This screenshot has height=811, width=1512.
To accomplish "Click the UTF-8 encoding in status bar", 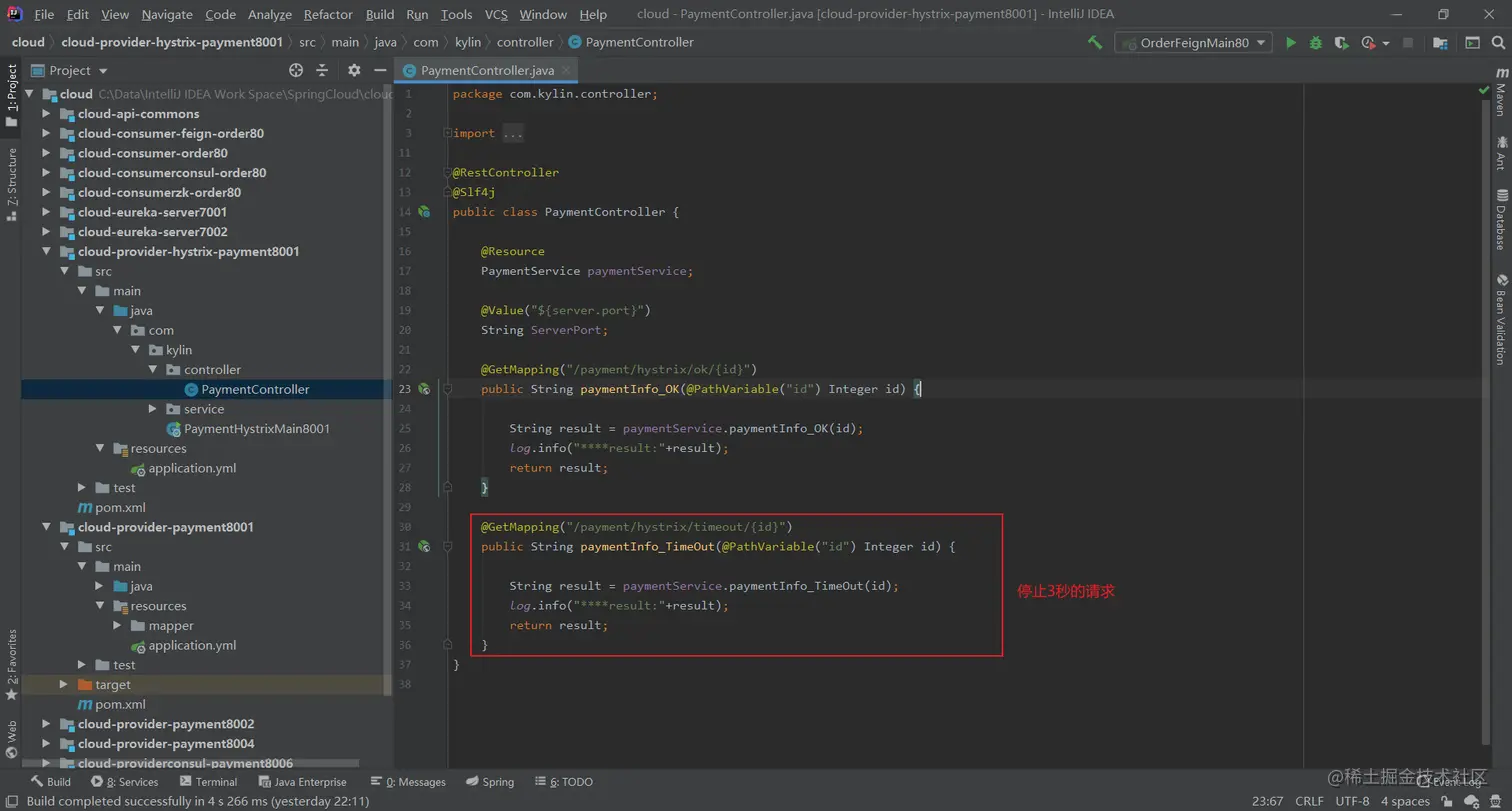I will tap(1352, 801).
